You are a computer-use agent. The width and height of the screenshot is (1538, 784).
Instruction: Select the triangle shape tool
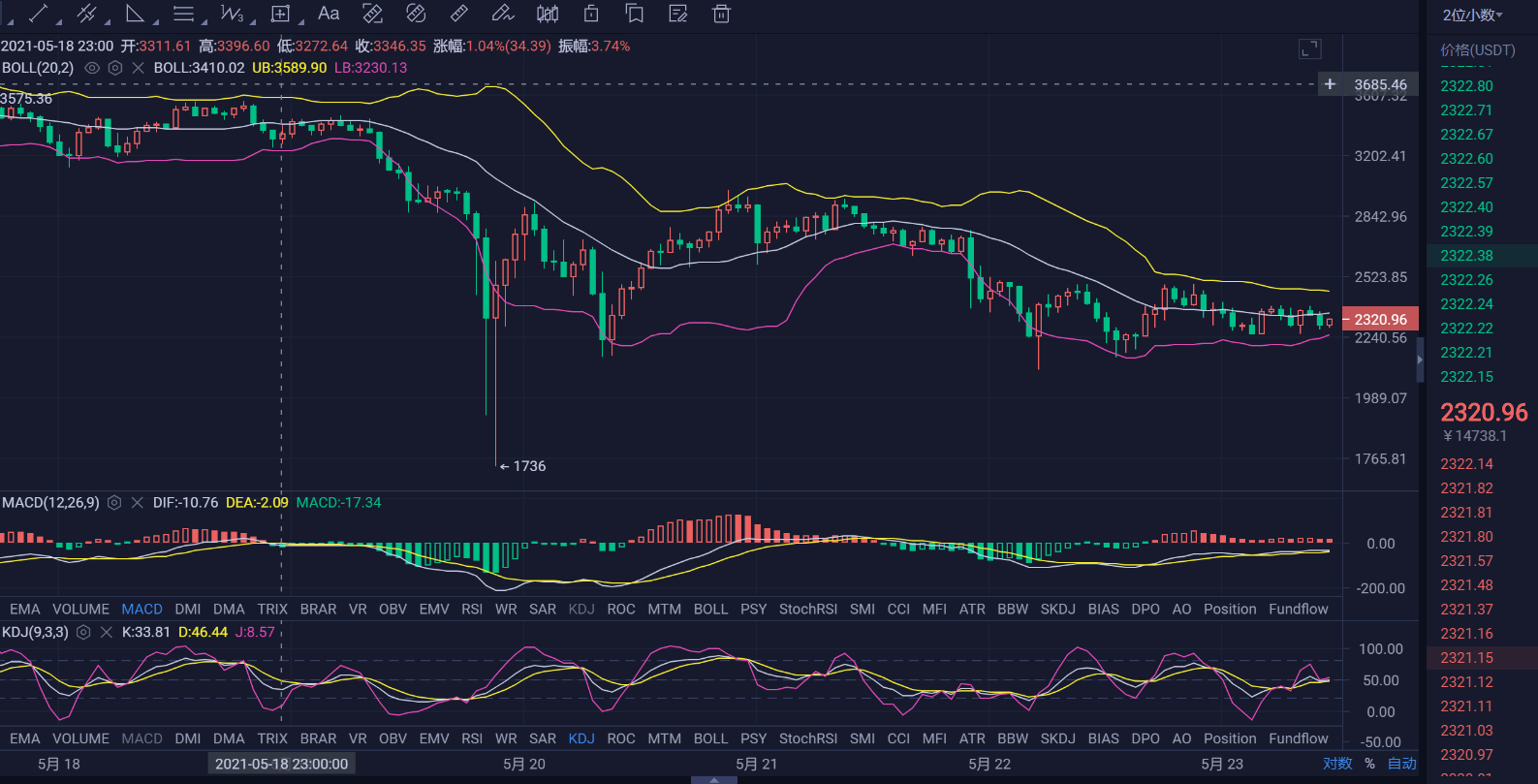(x=135, y=14)
